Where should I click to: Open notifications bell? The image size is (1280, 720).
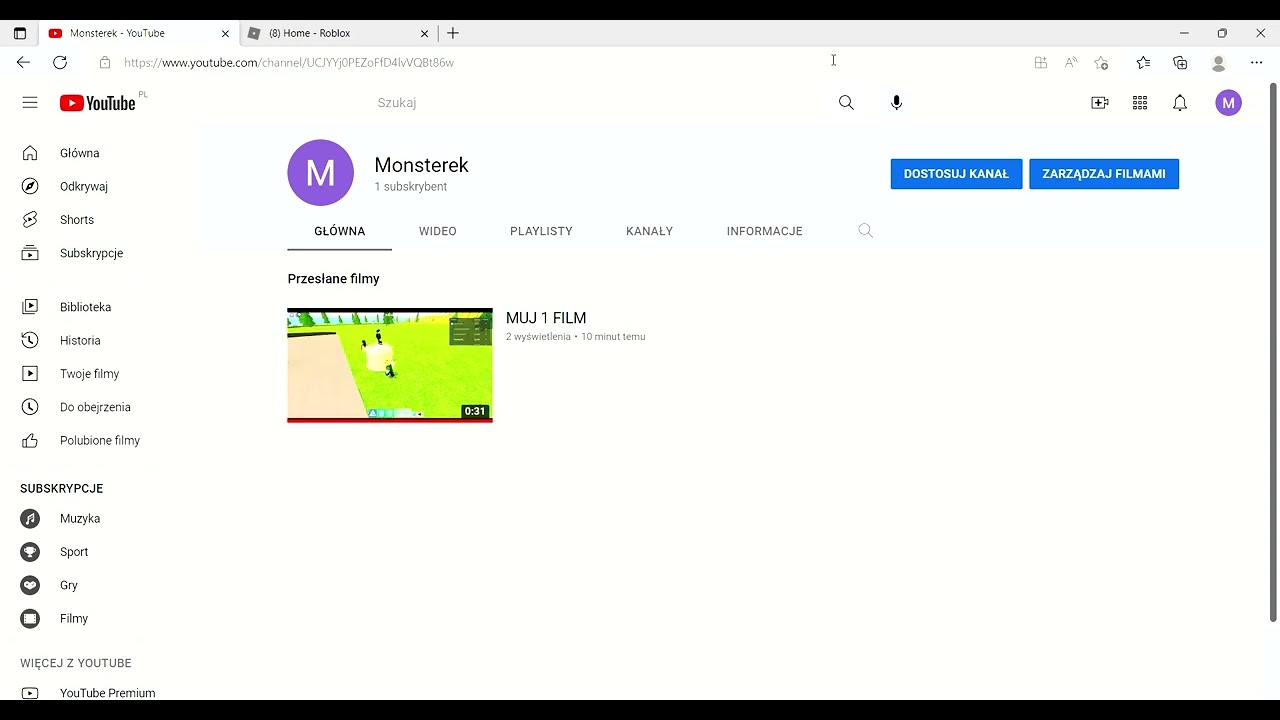[1180, 103]
